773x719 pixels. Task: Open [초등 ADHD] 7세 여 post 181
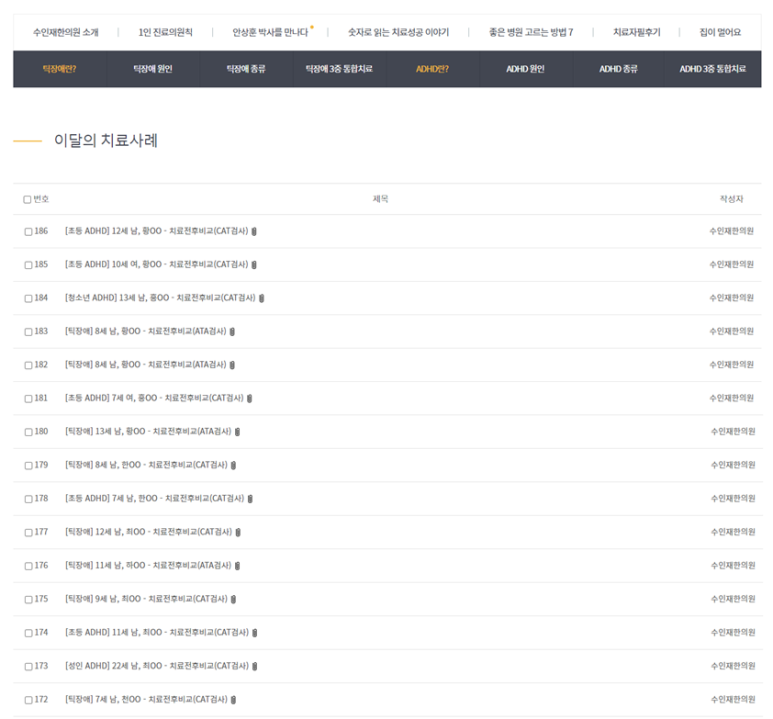click(x=154, y=398)
